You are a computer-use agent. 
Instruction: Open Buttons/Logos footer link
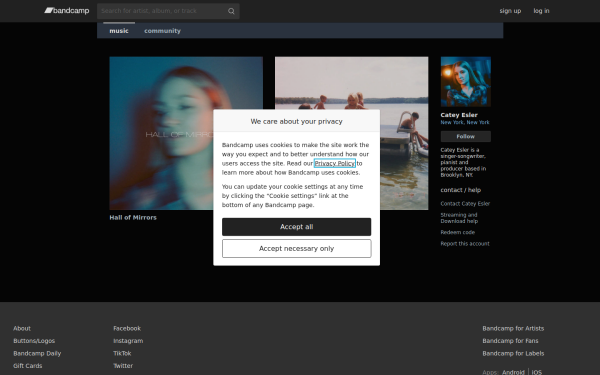34,341
